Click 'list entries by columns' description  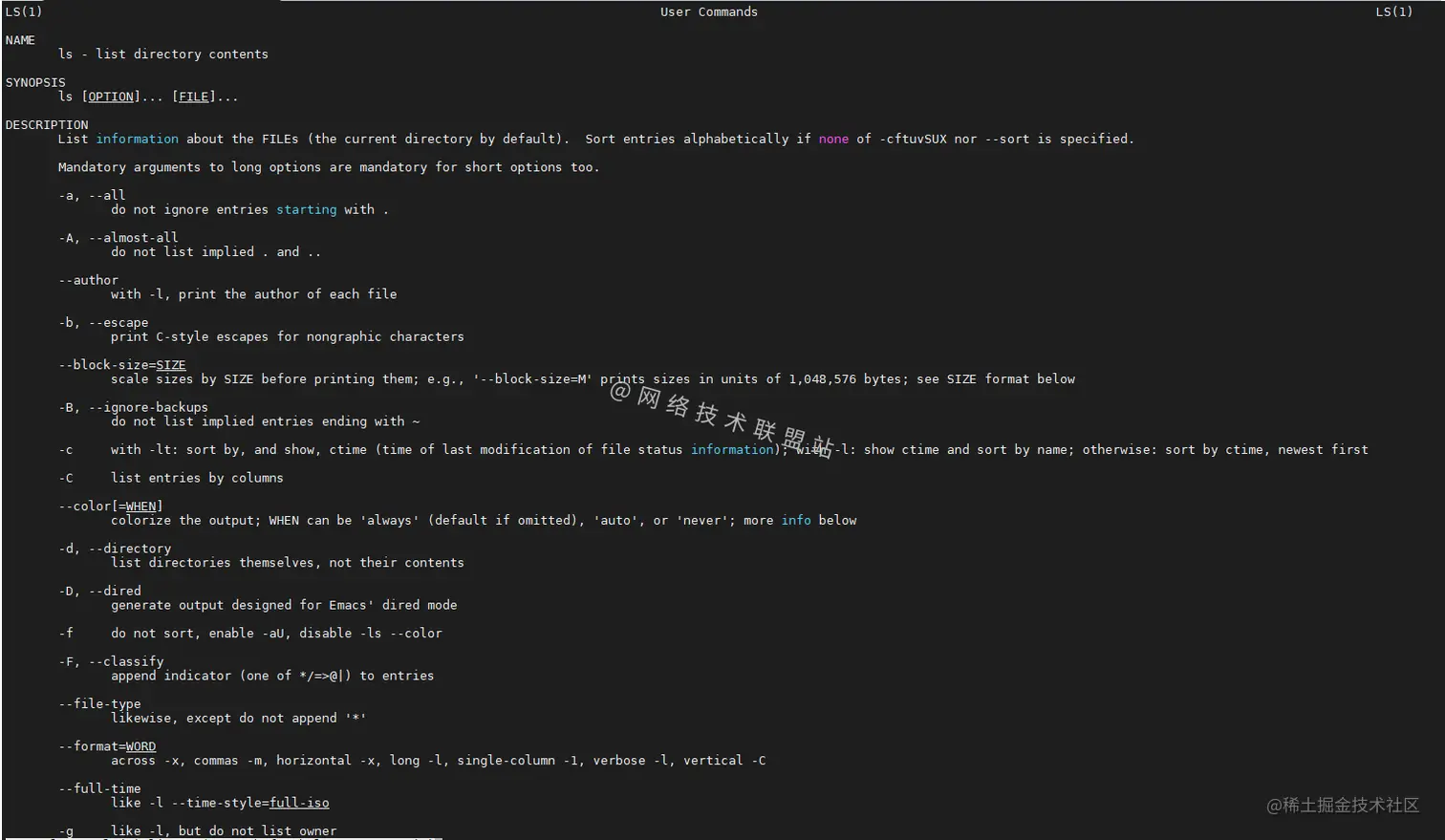click(197, 478)
